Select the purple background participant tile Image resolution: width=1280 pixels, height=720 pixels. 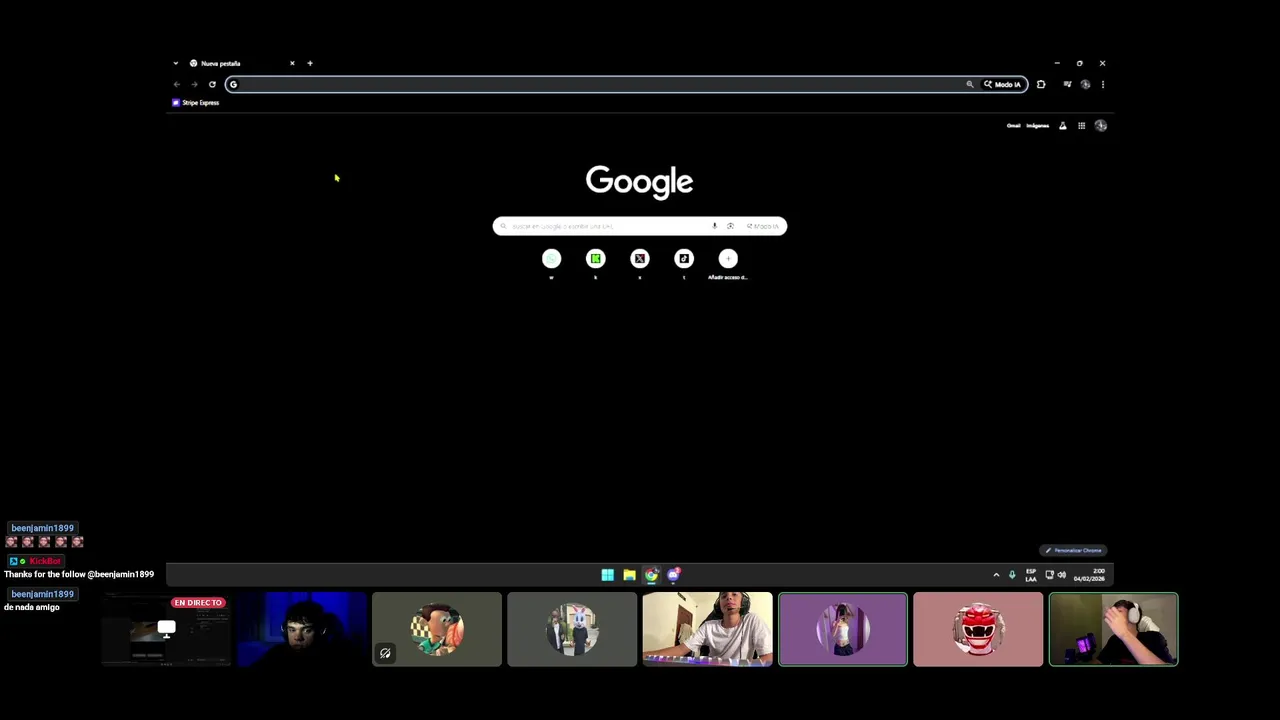tap(843, 629)
